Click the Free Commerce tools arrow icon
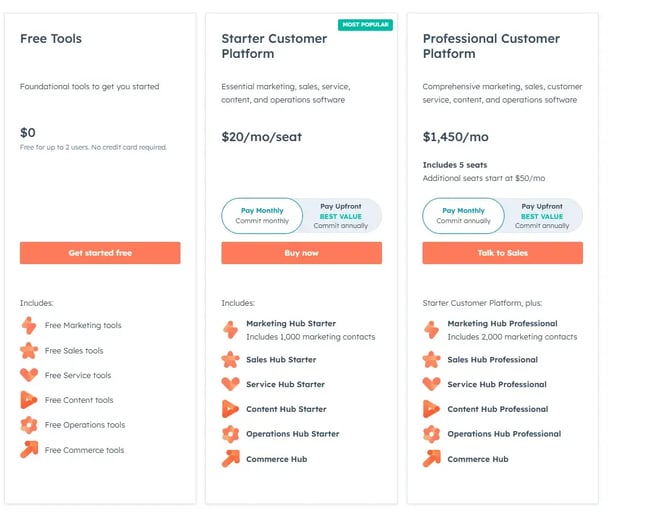650x515 pixels. click(x=28, y=450)
